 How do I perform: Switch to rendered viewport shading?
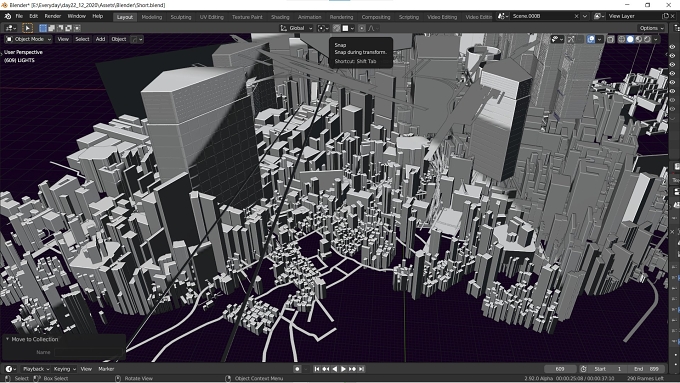coord(647,39)
